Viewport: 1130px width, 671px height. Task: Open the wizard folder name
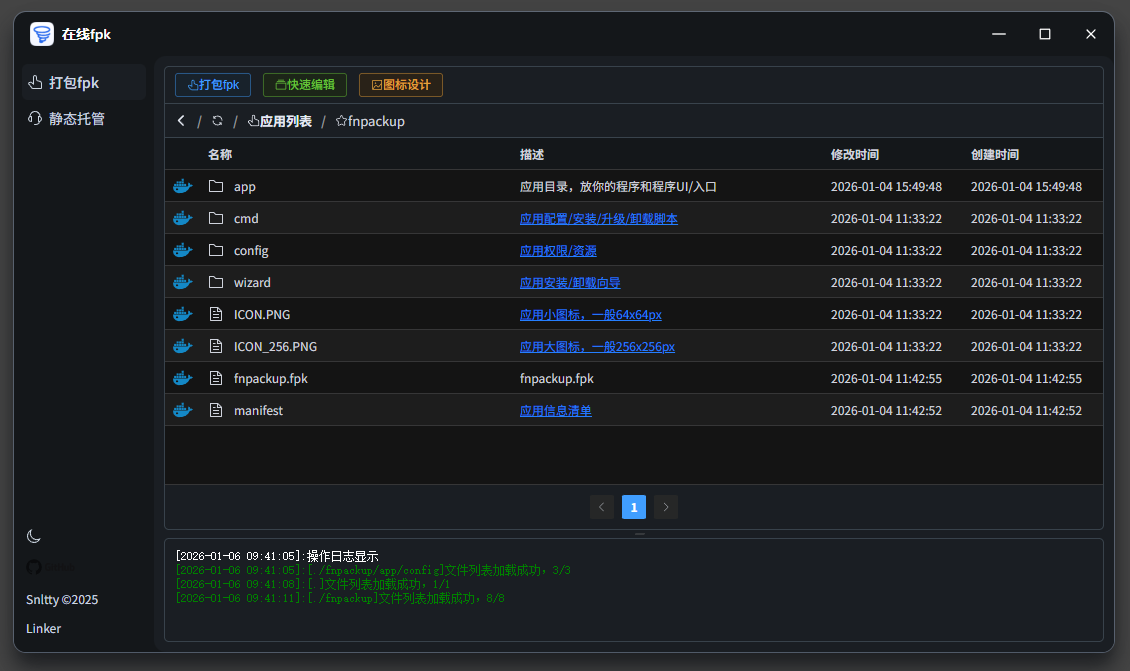coord(252,283)
